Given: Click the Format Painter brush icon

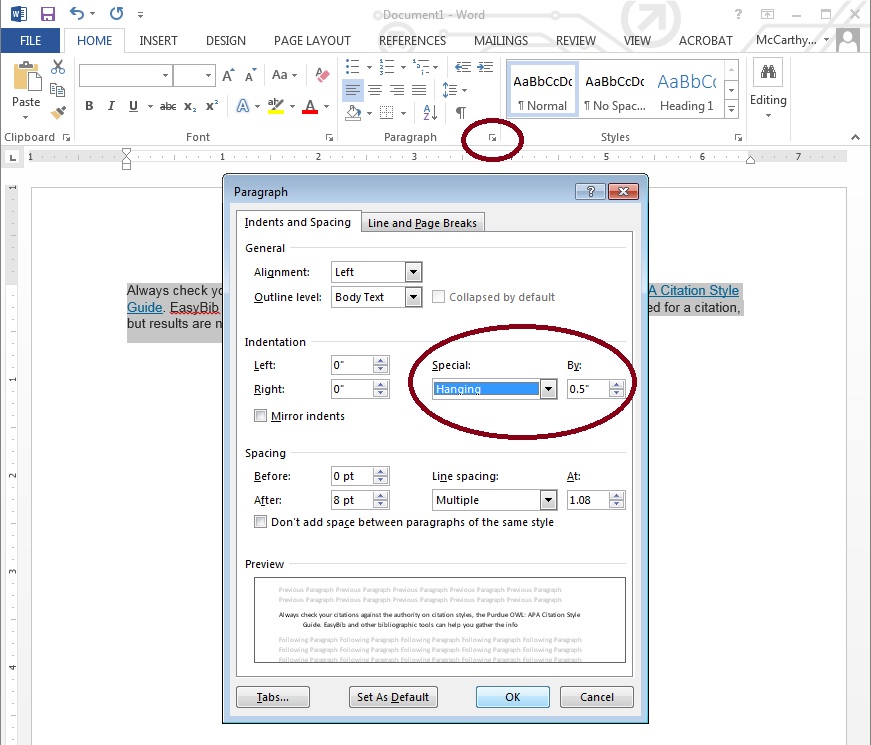Looking at the screenshot, I should tap(58, 112).
